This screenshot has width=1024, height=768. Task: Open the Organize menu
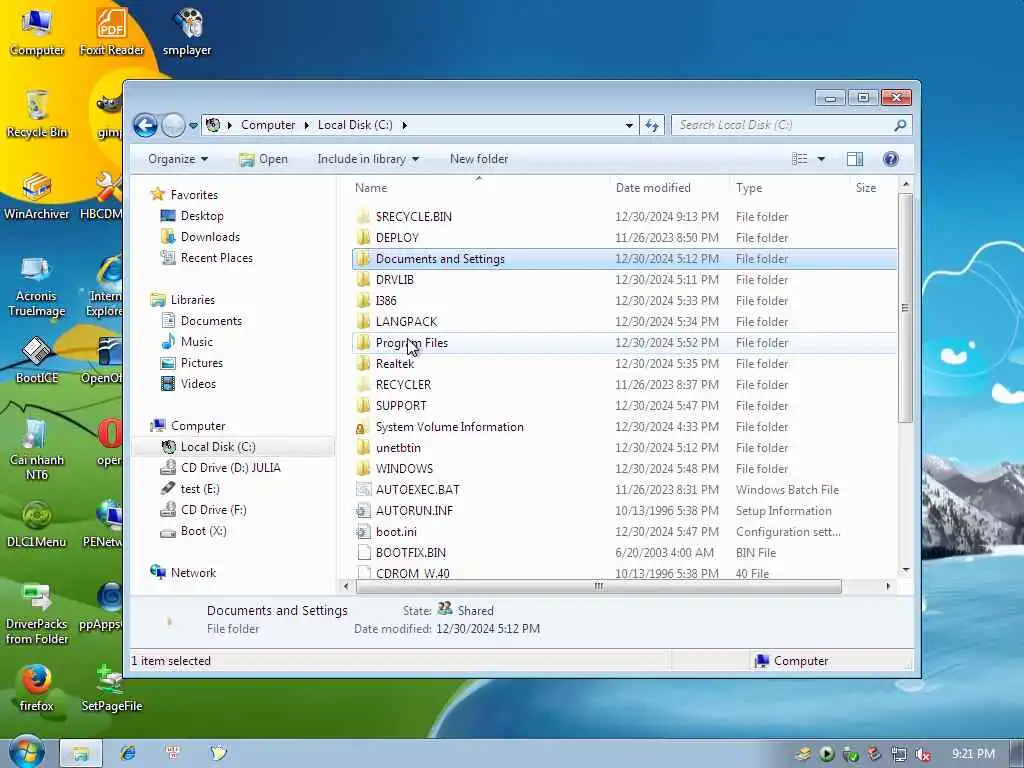point(178,159)
